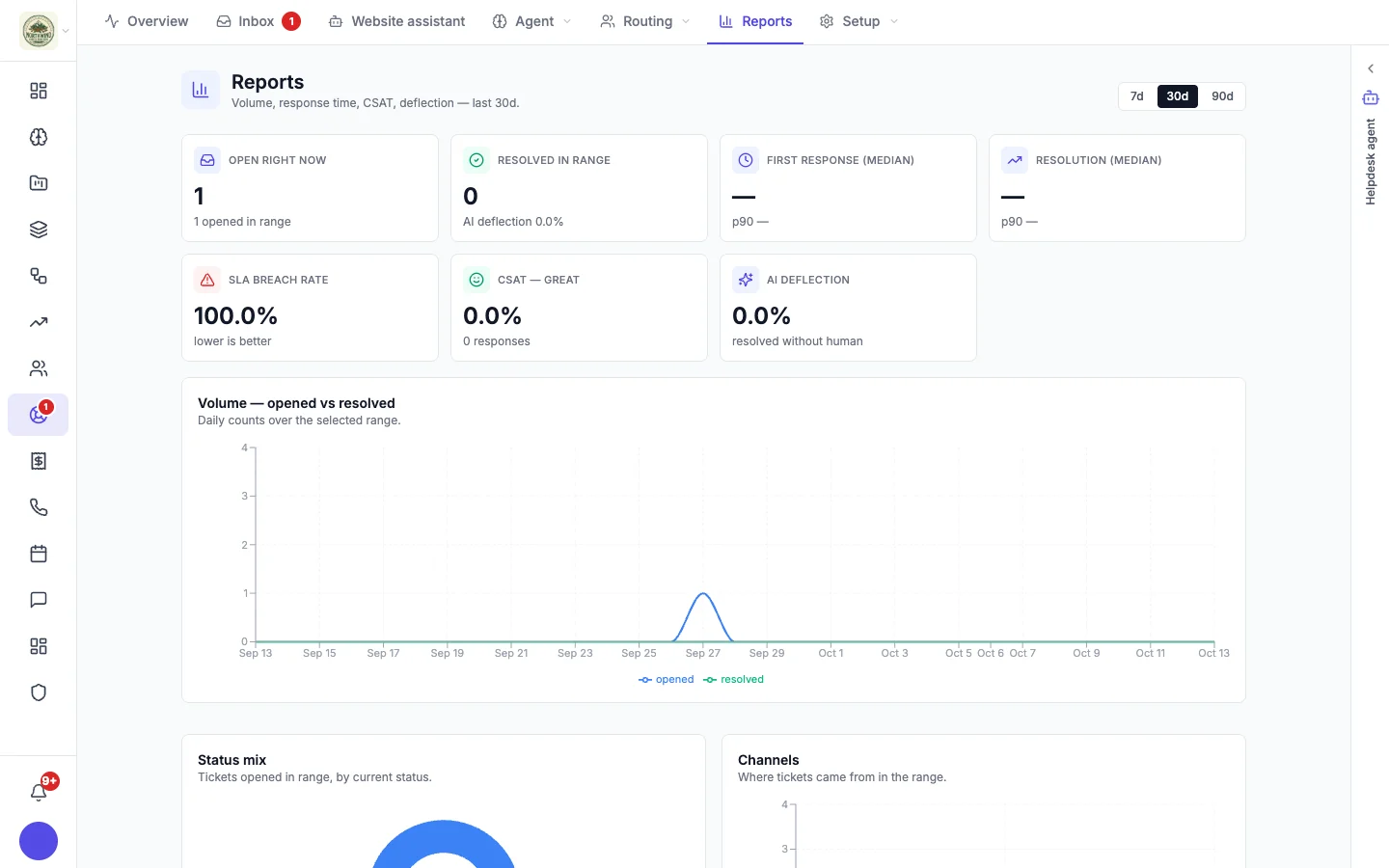Open the dashboard grid icon in sidebar
The width and height of the screenshot is (1389, 868).
(39, 91)
